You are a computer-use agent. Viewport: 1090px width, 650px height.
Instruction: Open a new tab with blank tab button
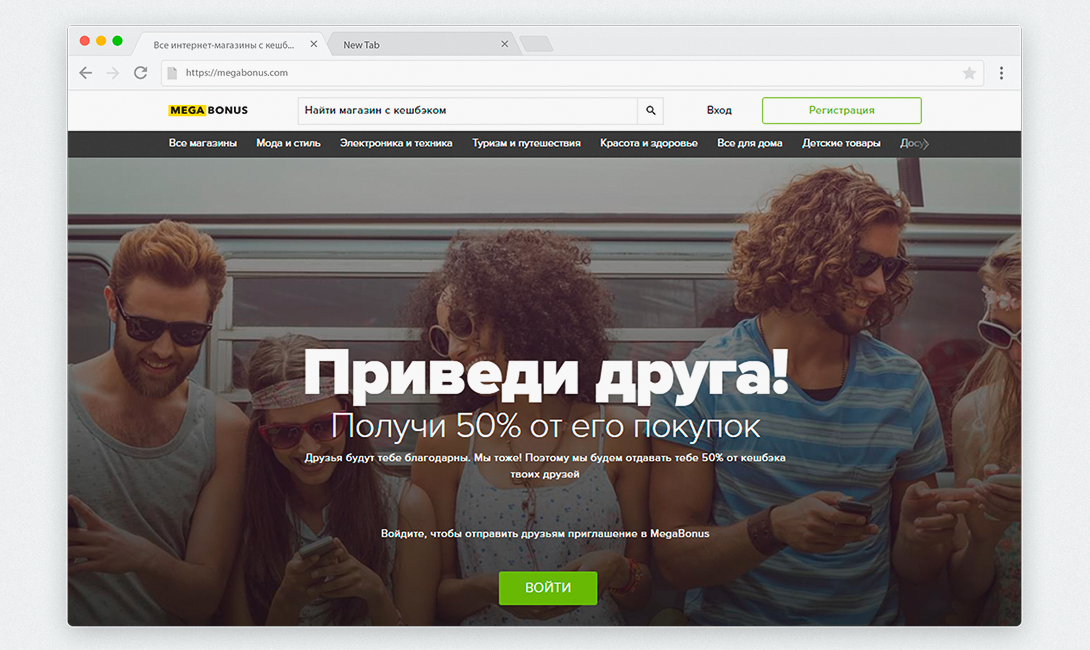pos(536,44)
